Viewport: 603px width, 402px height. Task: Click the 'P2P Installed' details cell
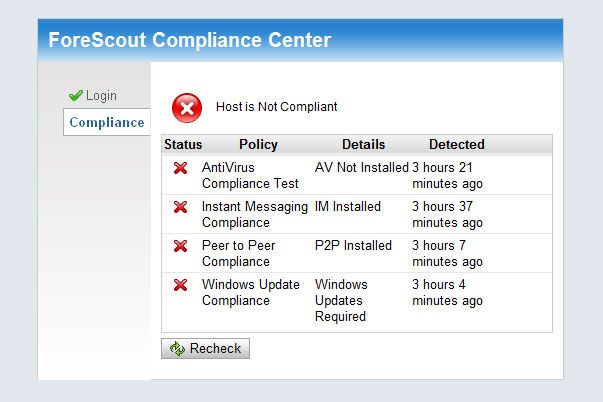(x=353, y=245)
